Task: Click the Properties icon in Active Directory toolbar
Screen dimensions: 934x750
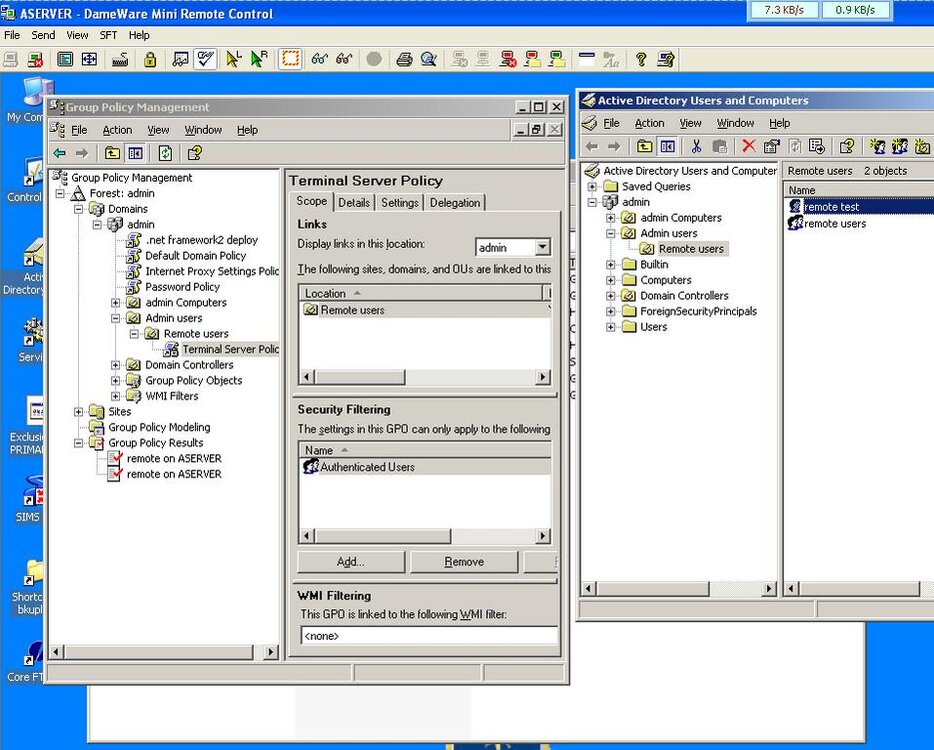Action: [771, 146]
